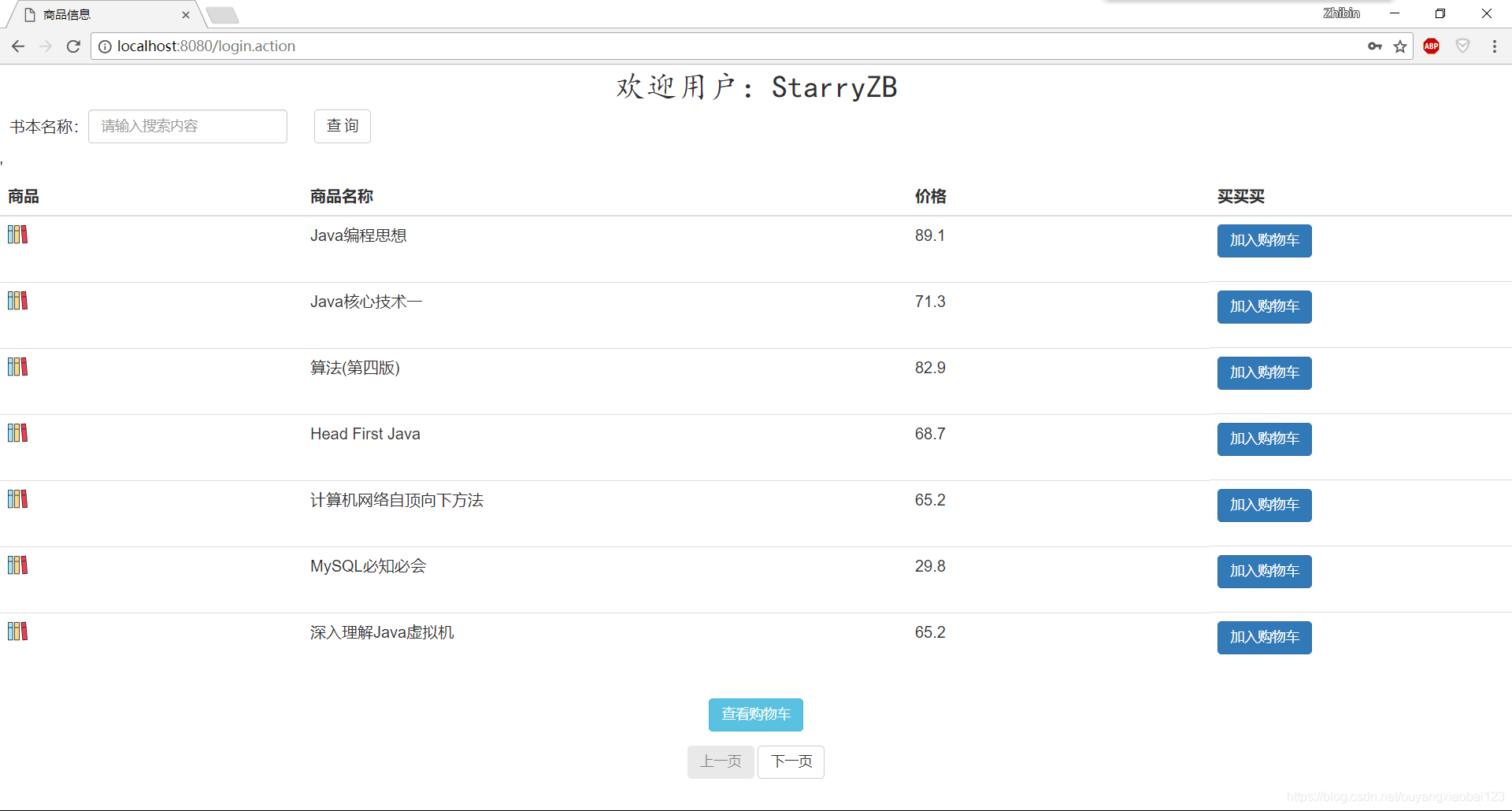Add MySQL必知必会 to cart
This screenshot has width=1512, height=811.
(x=1265, y=572)
